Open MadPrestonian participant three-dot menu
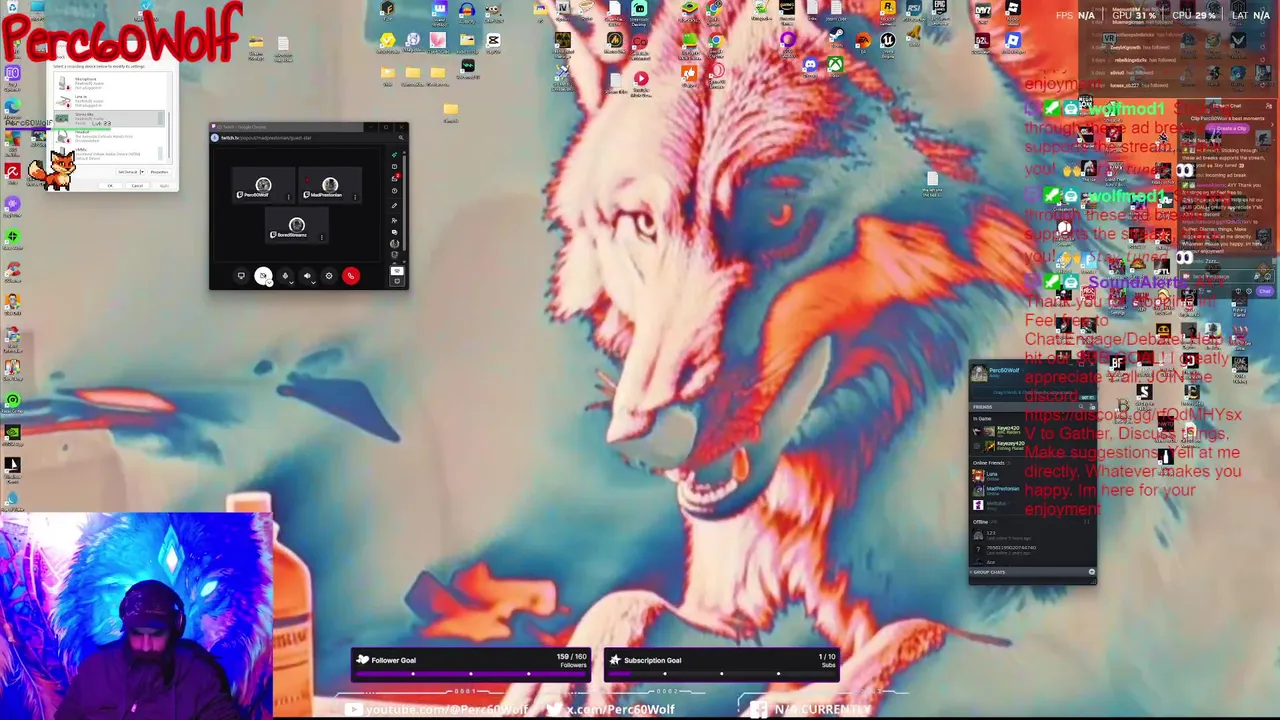Viewport: 1280px width, 720px height. 355,197
